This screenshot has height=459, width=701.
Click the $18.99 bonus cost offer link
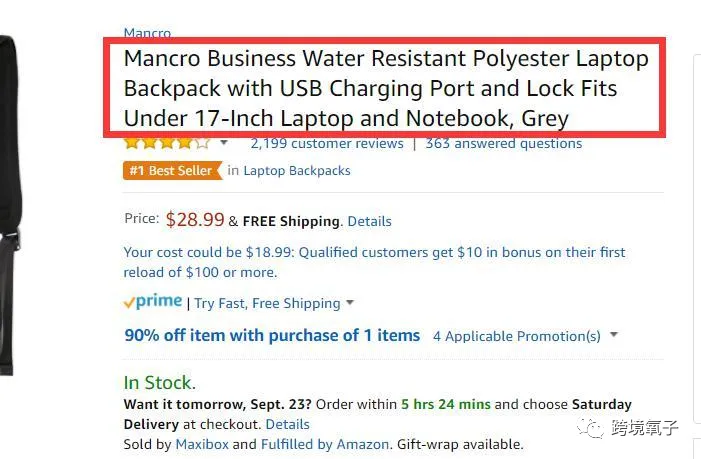[374, 262]
